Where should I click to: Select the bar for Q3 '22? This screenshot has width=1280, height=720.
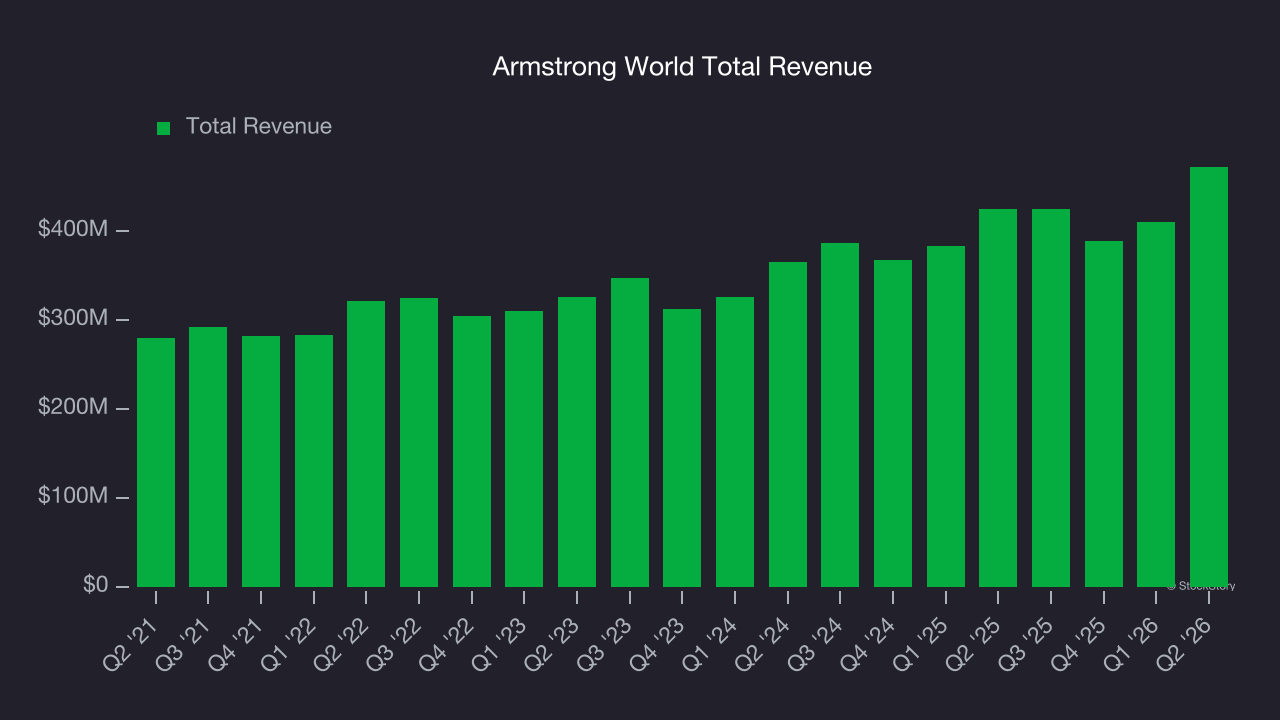pyautogui.click(x=419, y=442)
